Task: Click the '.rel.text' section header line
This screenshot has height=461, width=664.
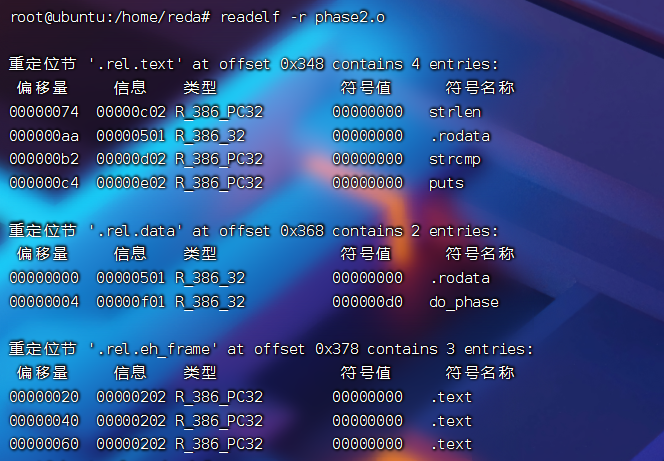Action: (x=253, y=64)
